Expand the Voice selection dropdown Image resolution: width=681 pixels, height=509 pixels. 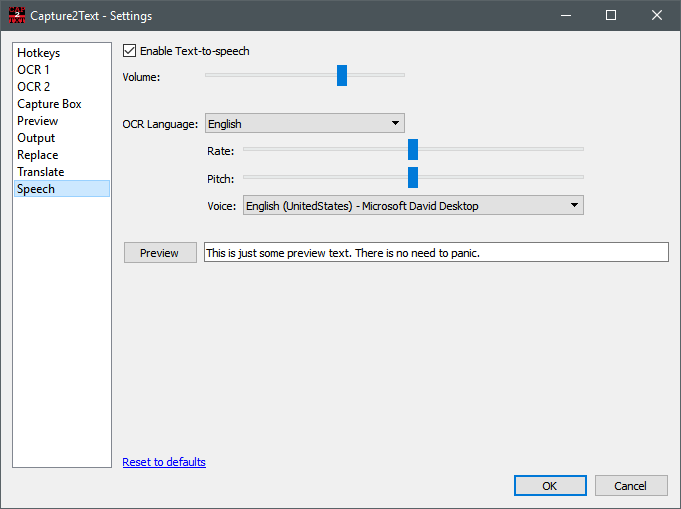tap(412, 205)
